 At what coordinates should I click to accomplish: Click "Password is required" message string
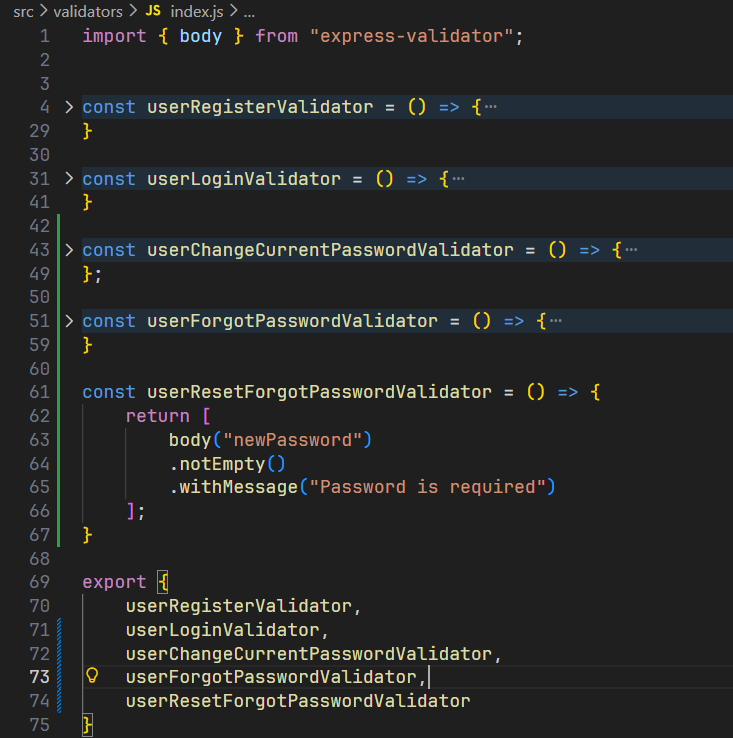point(427,487)
